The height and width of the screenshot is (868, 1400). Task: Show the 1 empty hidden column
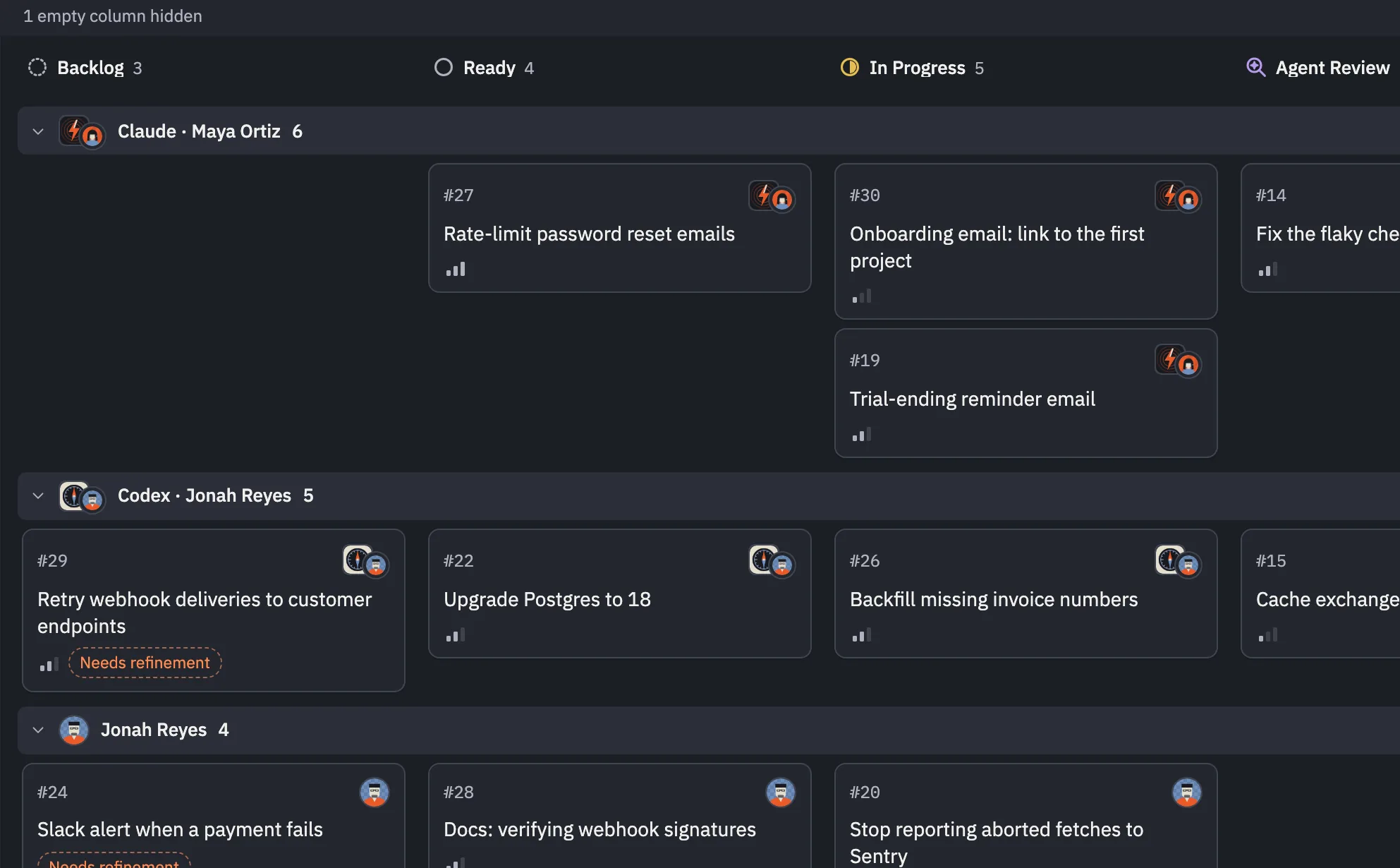(x=113, y=16)
